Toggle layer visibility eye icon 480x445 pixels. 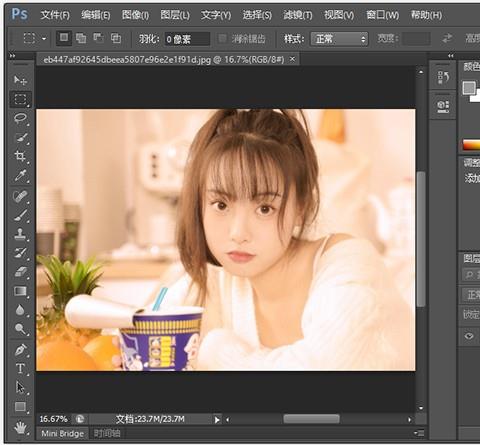point(469,336)
